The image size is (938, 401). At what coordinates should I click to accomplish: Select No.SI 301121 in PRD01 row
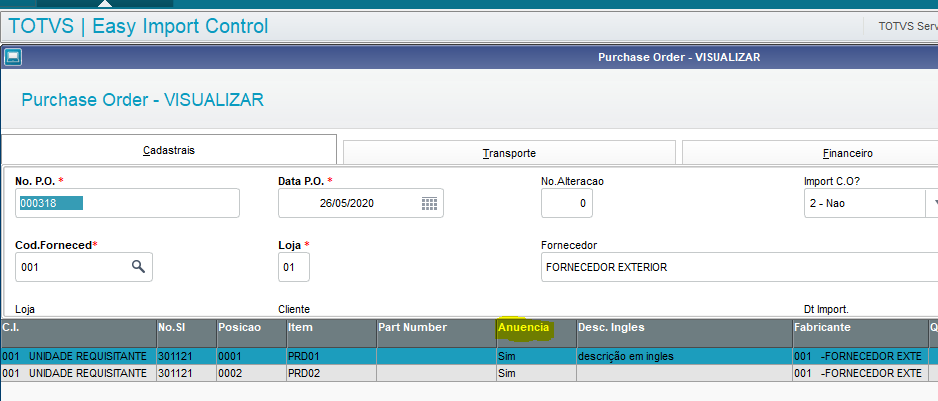tap(187, 356)
